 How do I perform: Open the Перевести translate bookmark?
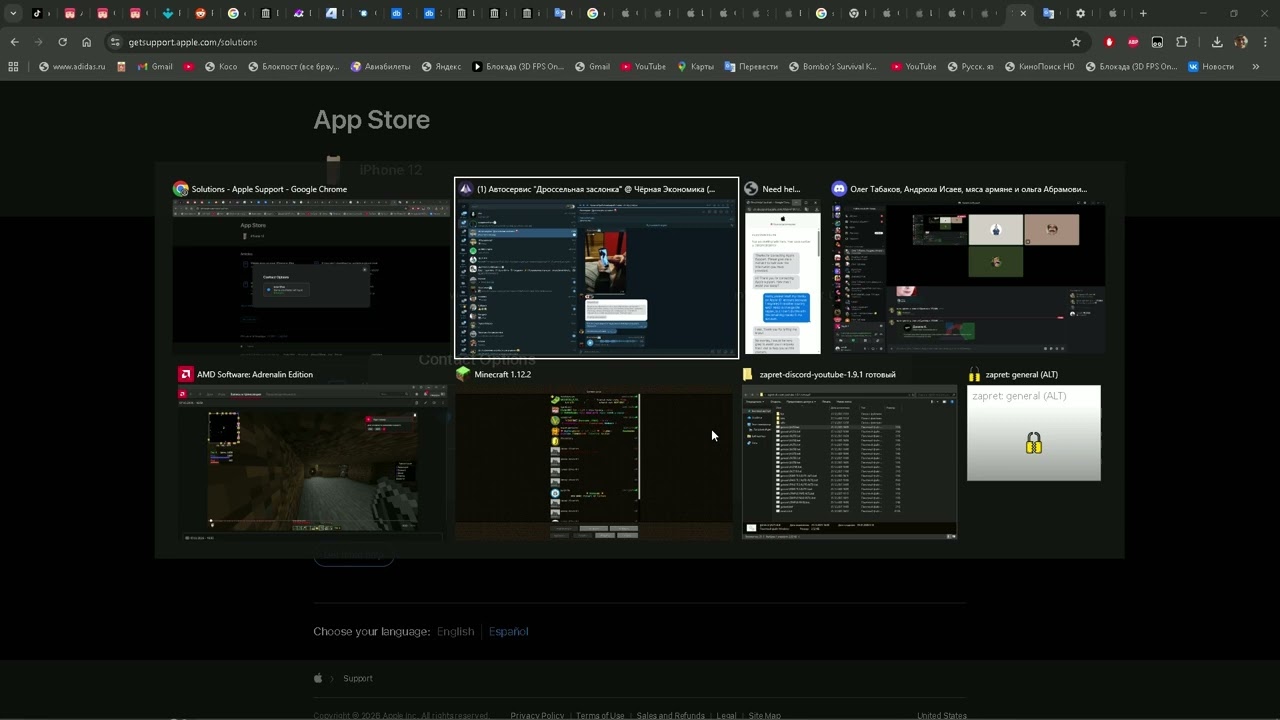pos(751,67)
